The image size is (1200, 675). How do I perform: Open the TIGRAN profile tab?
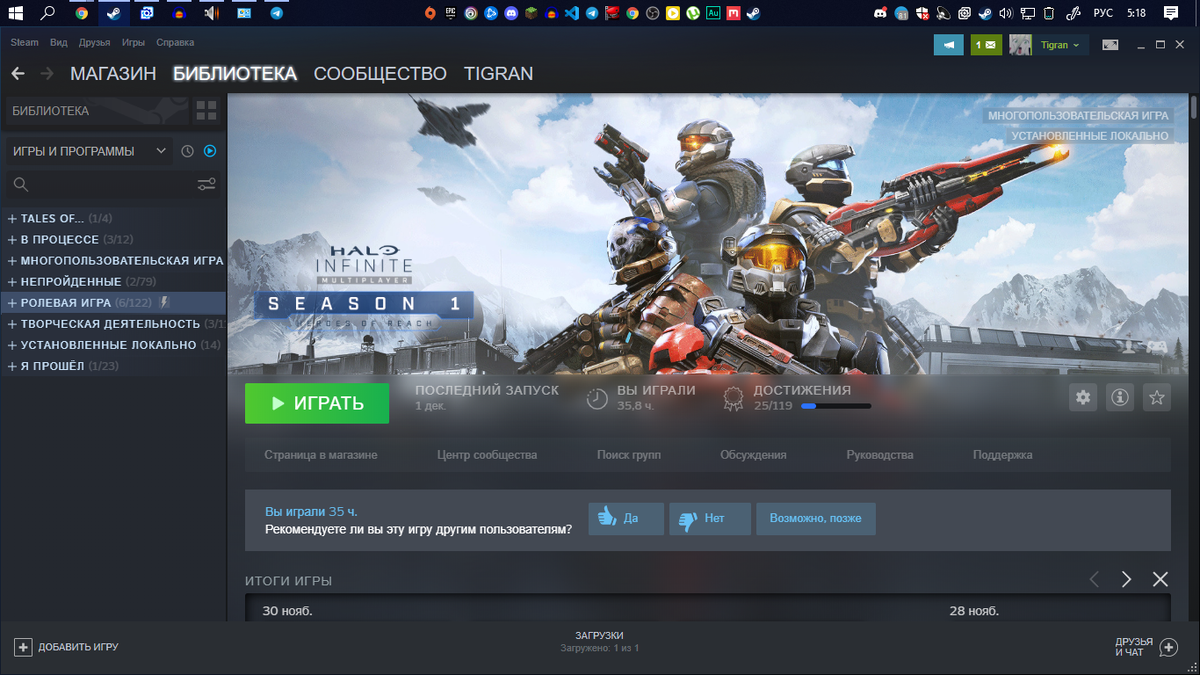(498, 74)
